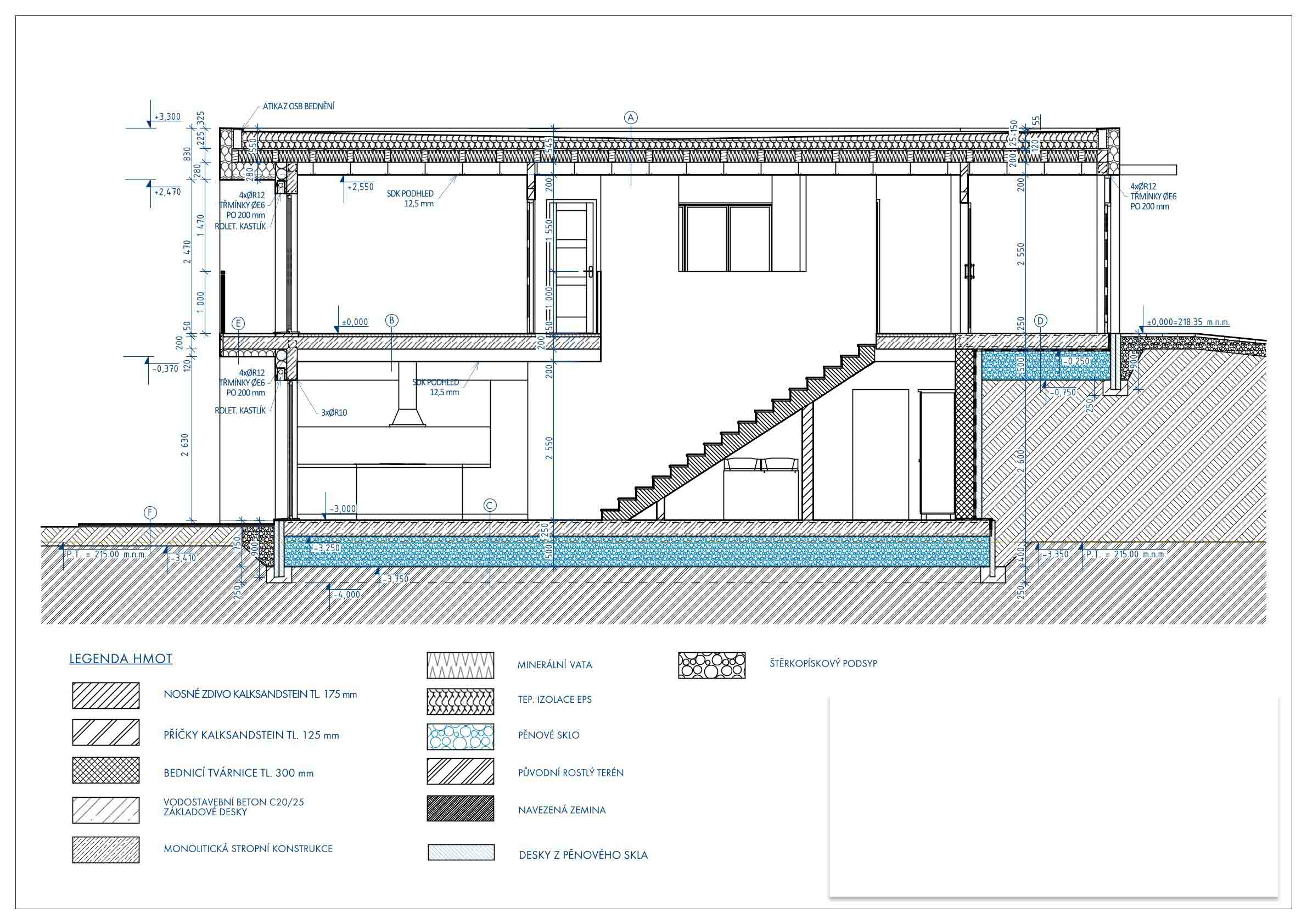
Task: Select the +3,300 elevation mark
Action: pyautogui.click(x=167, y=117)
